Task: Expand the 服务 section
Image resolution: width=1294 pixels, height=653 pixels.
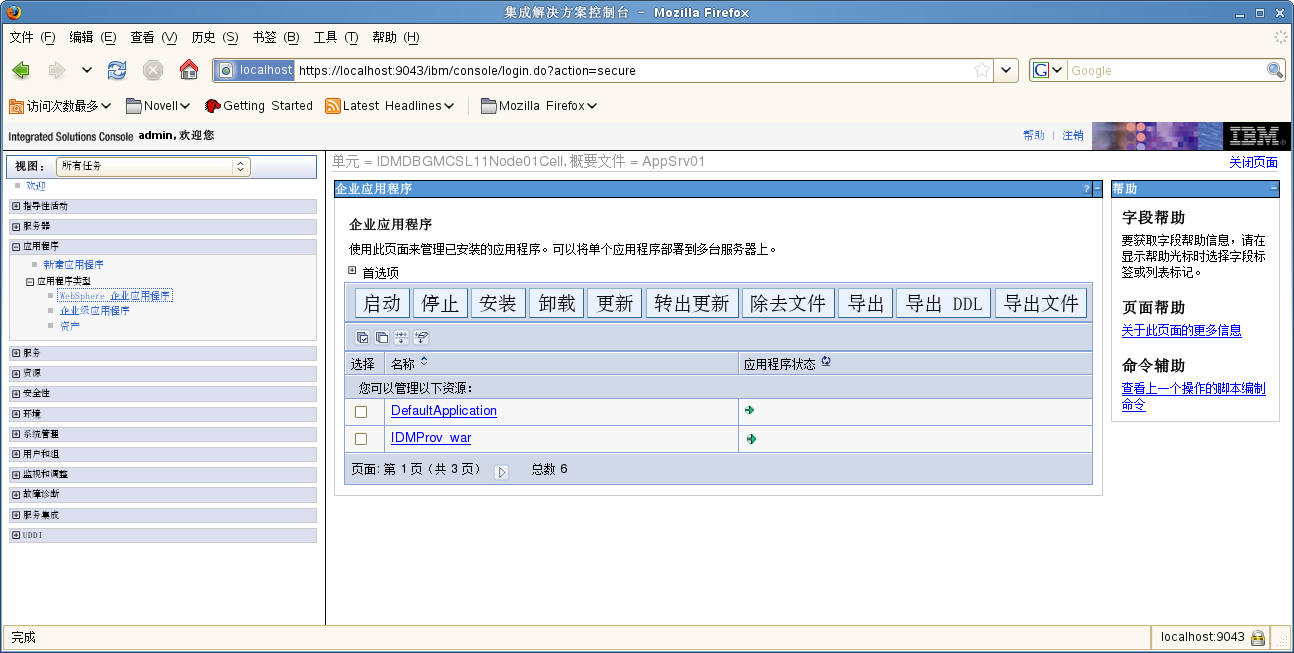Action: point(16,353)
